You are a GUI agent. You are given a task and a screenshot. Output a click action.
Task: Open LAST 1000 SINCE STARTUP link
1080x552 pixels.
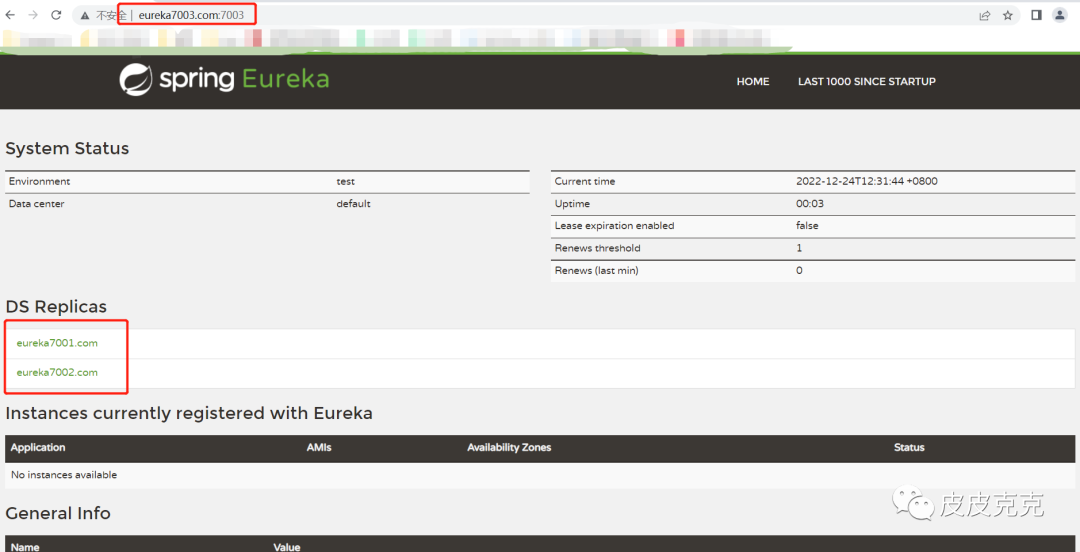tap(866, 81)
